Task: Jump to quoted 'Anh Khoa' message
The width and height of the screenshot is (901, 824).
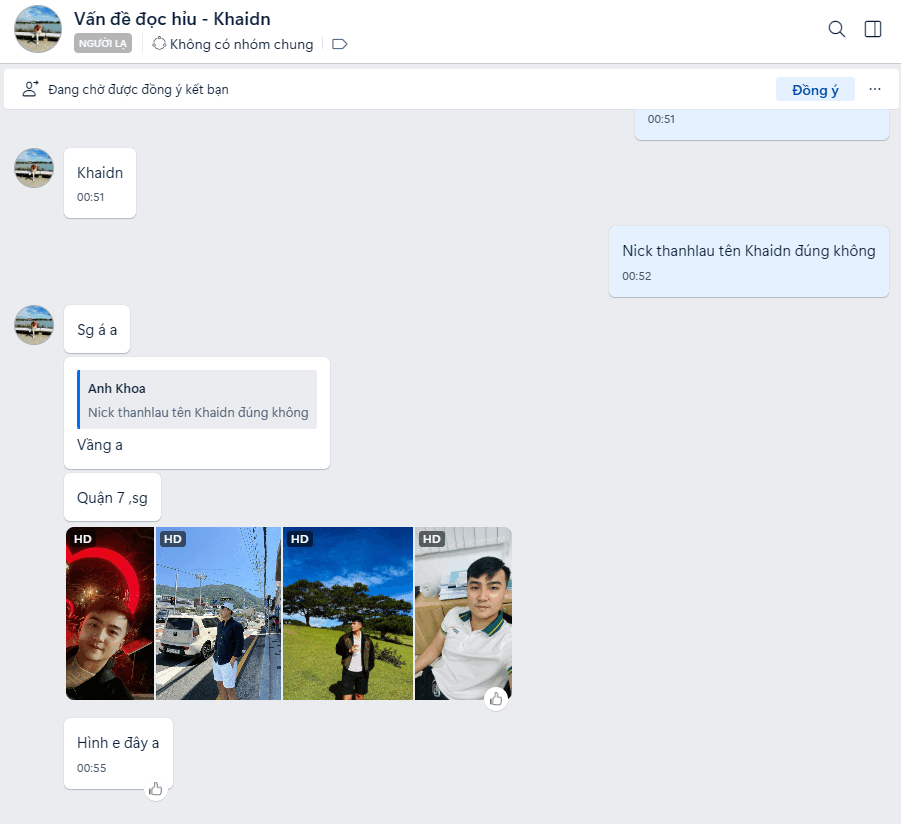Action: (198, 400)
